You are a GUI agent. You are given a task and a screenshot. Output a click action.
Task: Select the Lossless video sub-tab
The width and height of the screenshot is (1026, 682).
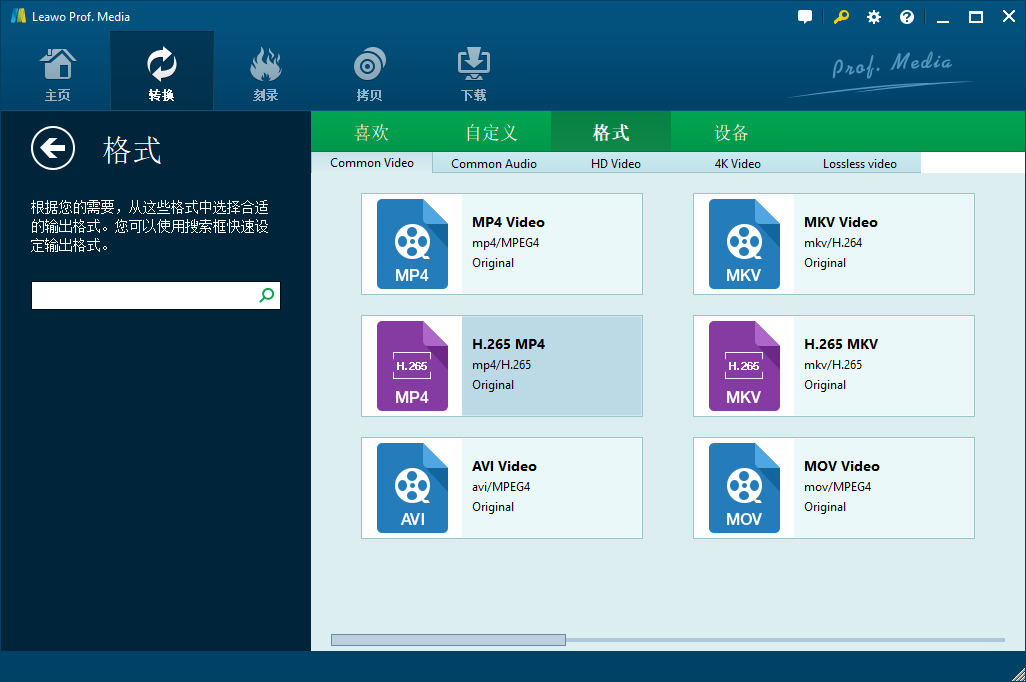pyautogui.click(x=860, y=164)
